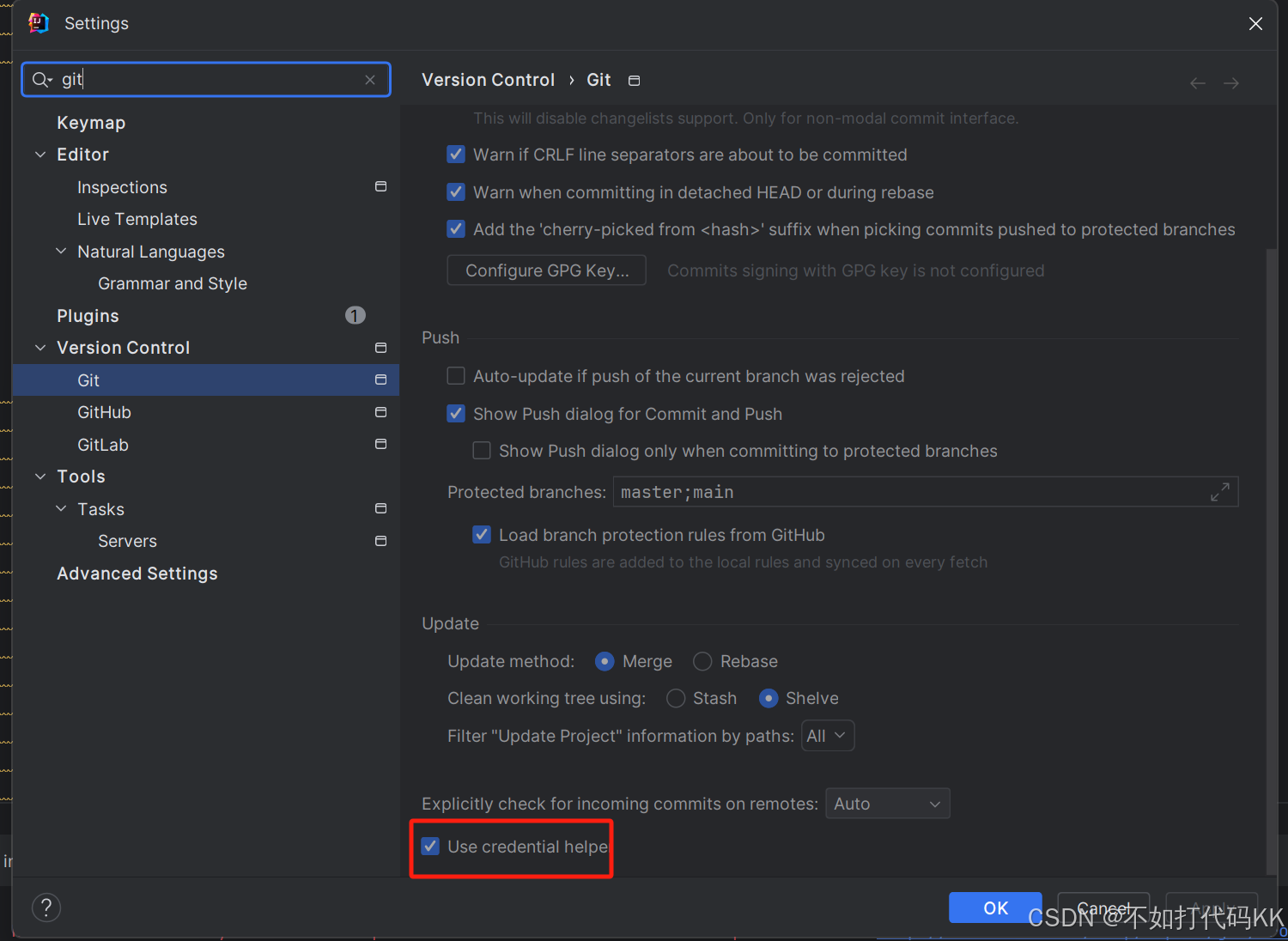
Task: Collapse the Tasks tree node
Action: point(61,509)
